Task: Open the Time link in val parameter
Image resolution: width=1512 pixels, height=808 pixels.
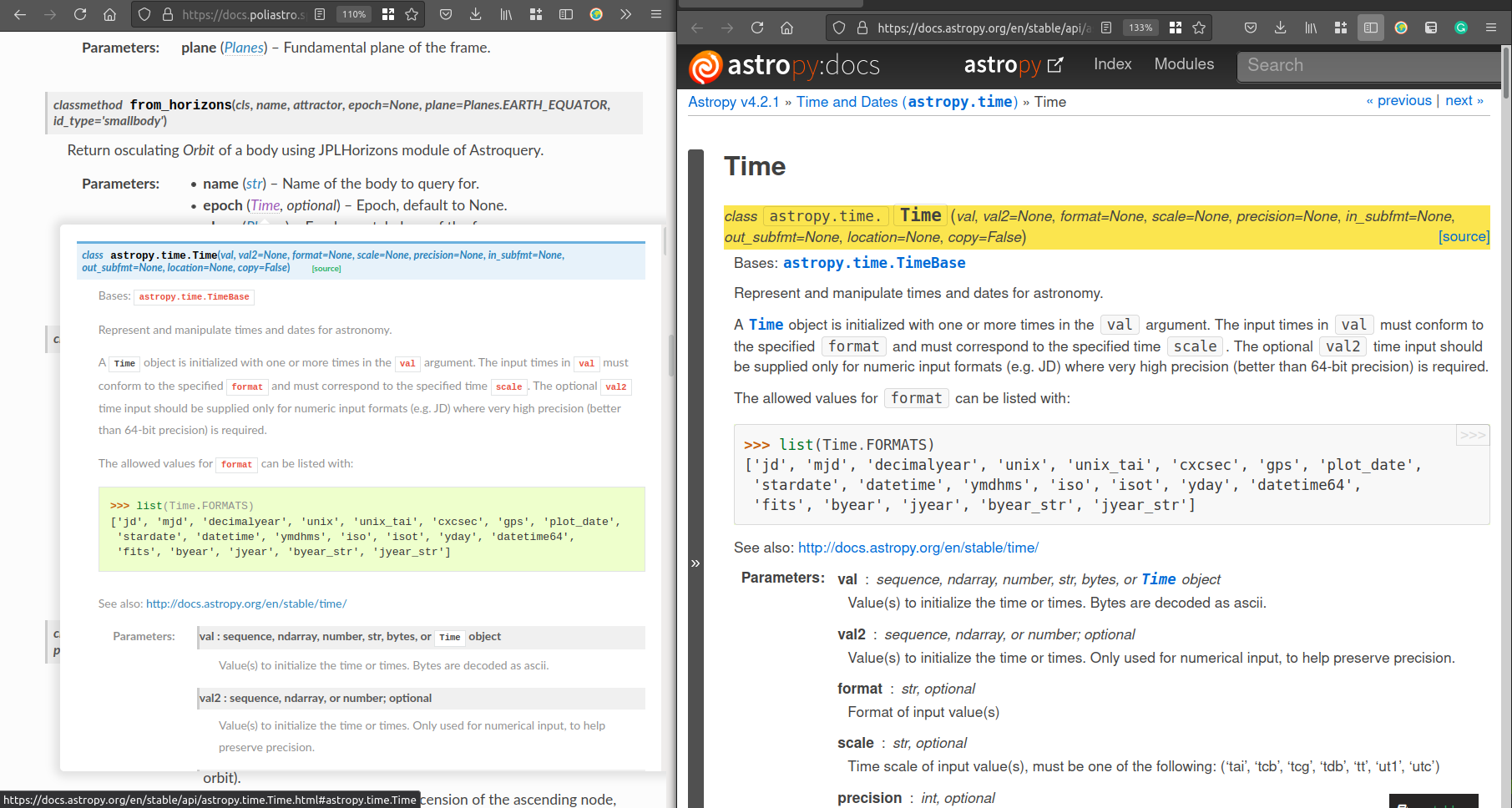Action: tap(1159, 579)
